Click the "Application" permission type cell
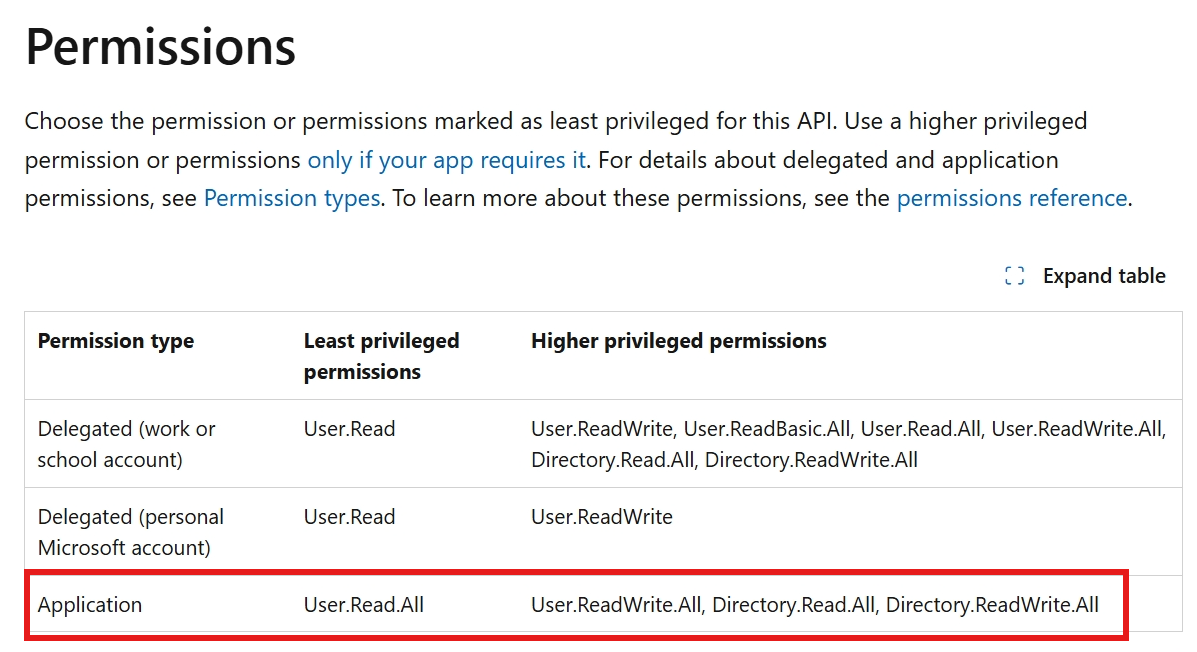Screen dimensions: 1197x652 pos(90,605)
